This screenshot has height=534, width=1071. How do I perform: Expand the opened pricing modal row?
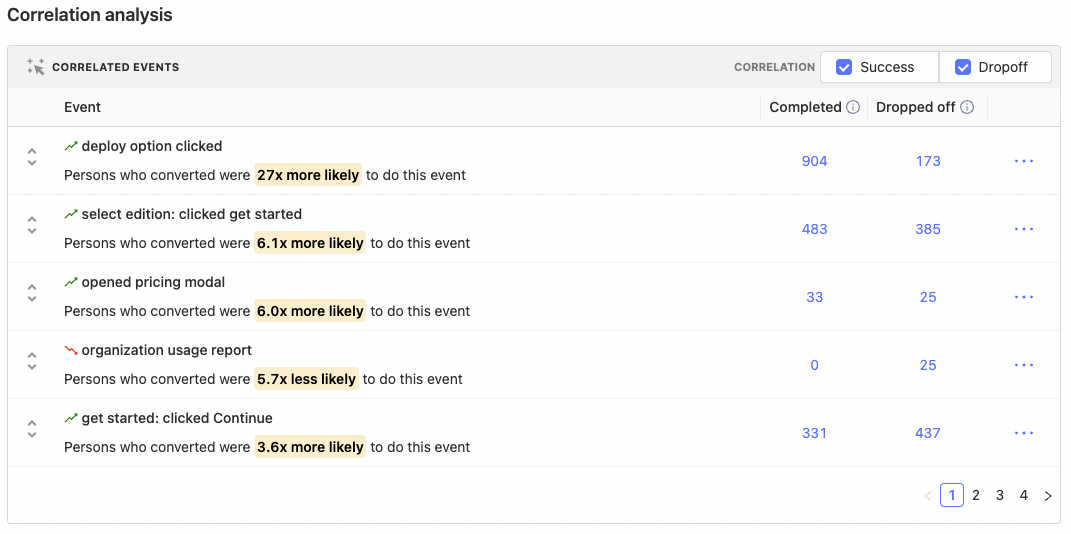[32, 293]
